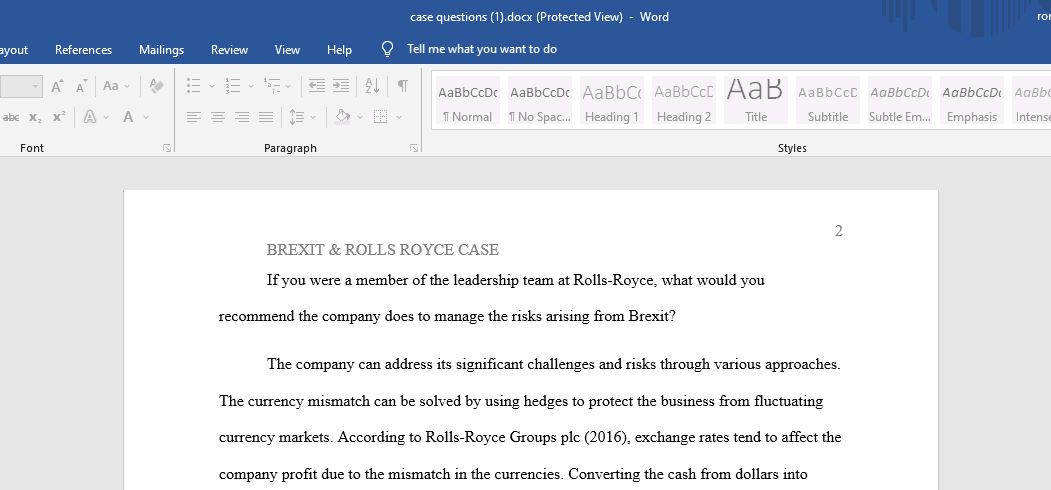
Task: Click the Clear All Formatting icon
Action: pos(156,86)
